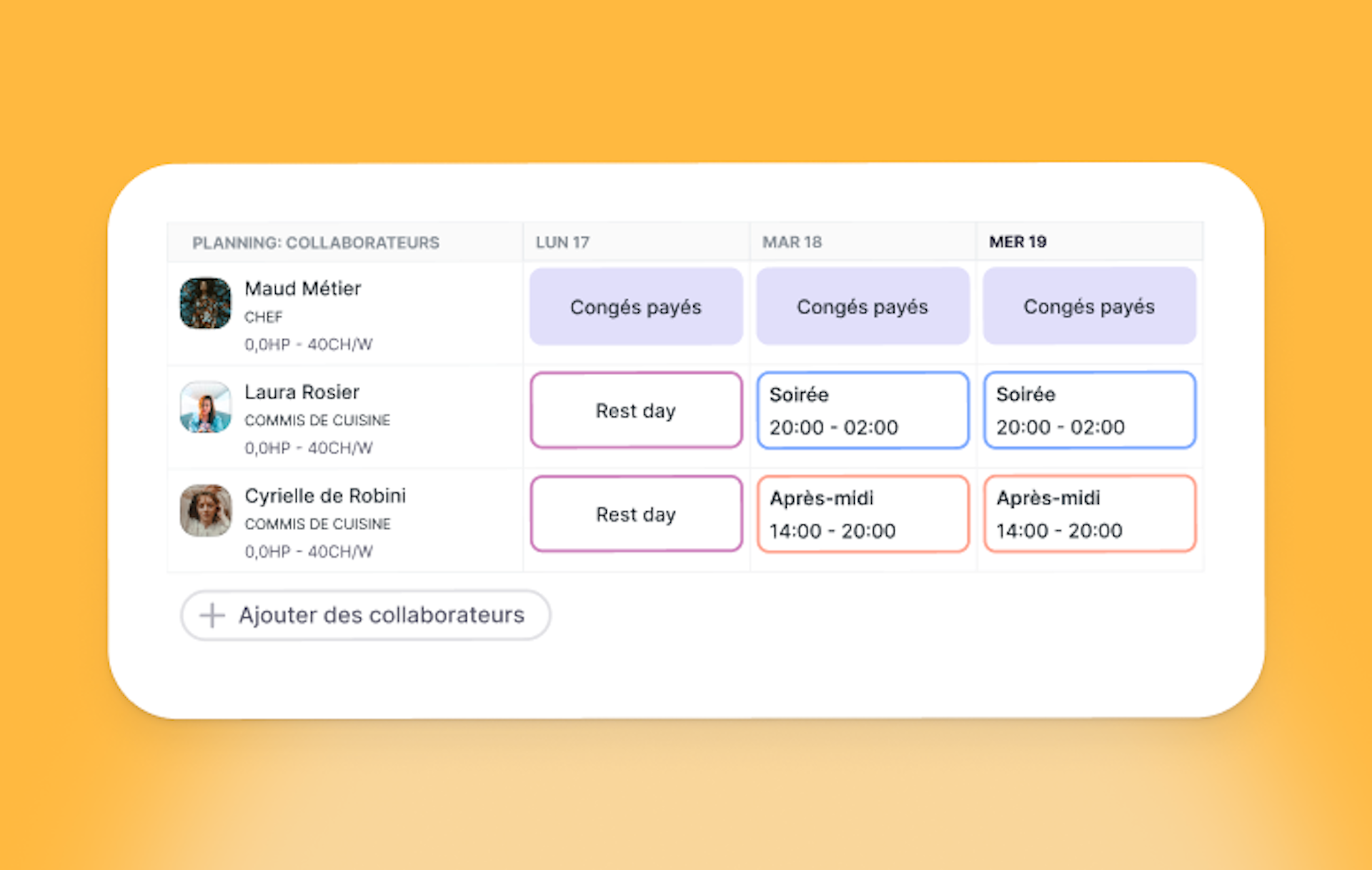Viewport: 1372px width, 870px height.
Task: Open Maud Métier's Monday Congés payés block
Action: pyautogui.click(x=636, y=306)
